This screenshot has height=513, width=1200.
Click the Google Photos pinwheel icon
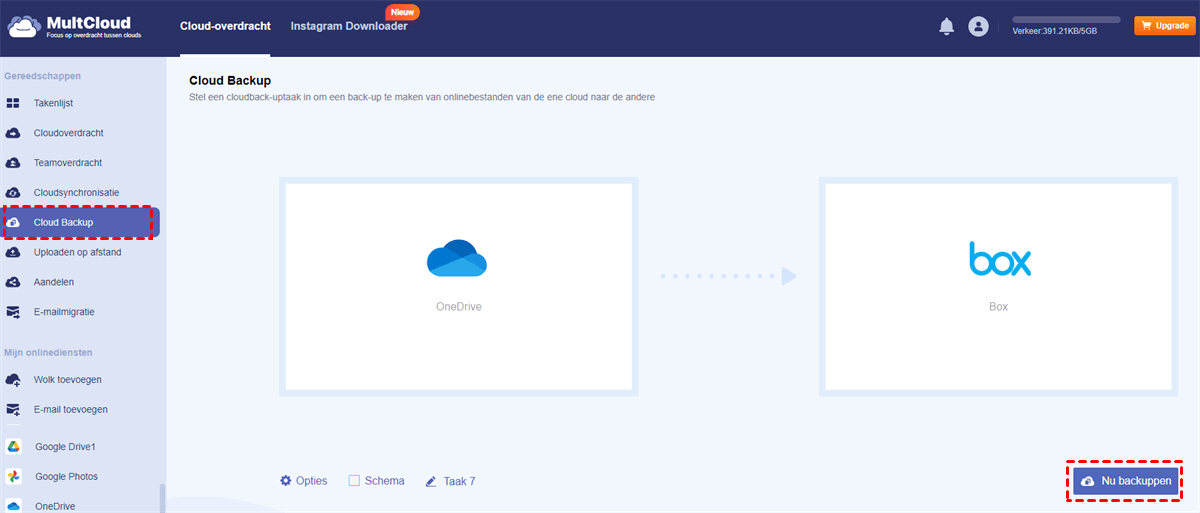(x=14, y=476)
